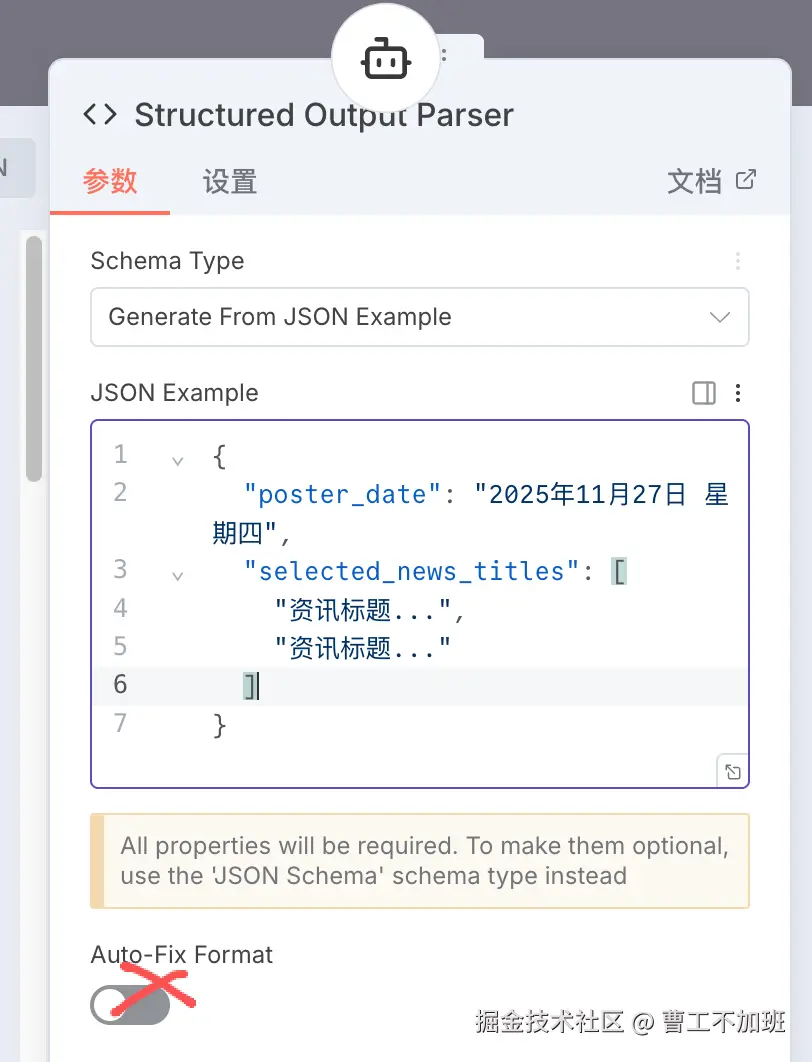Click the code brackets icon beside the title
The width and height of the screenshot is (812, 1062).
(100, 115)
